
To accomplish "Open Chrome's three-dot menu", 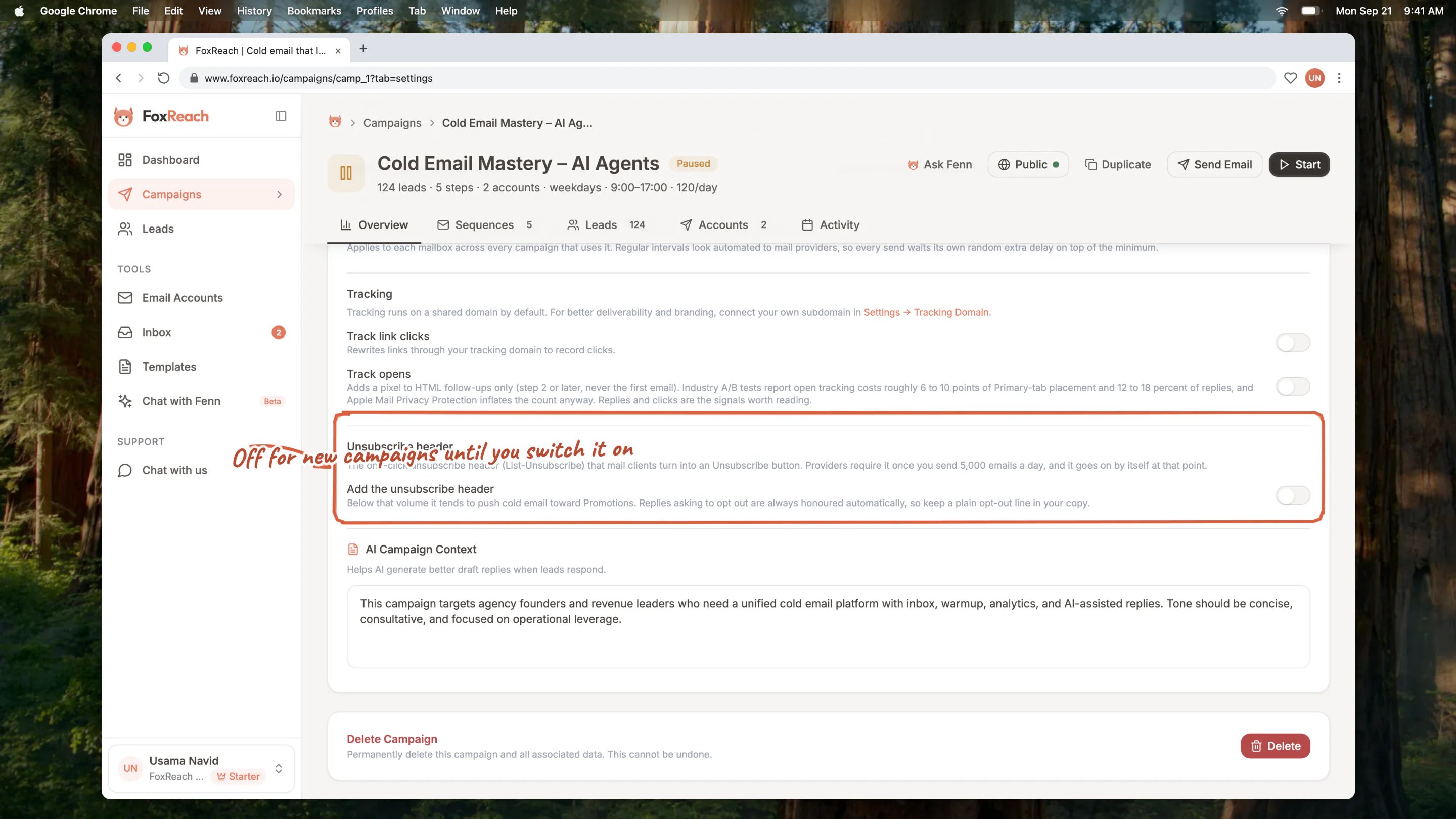I will pyautogui.click(x=1339, y=78).
